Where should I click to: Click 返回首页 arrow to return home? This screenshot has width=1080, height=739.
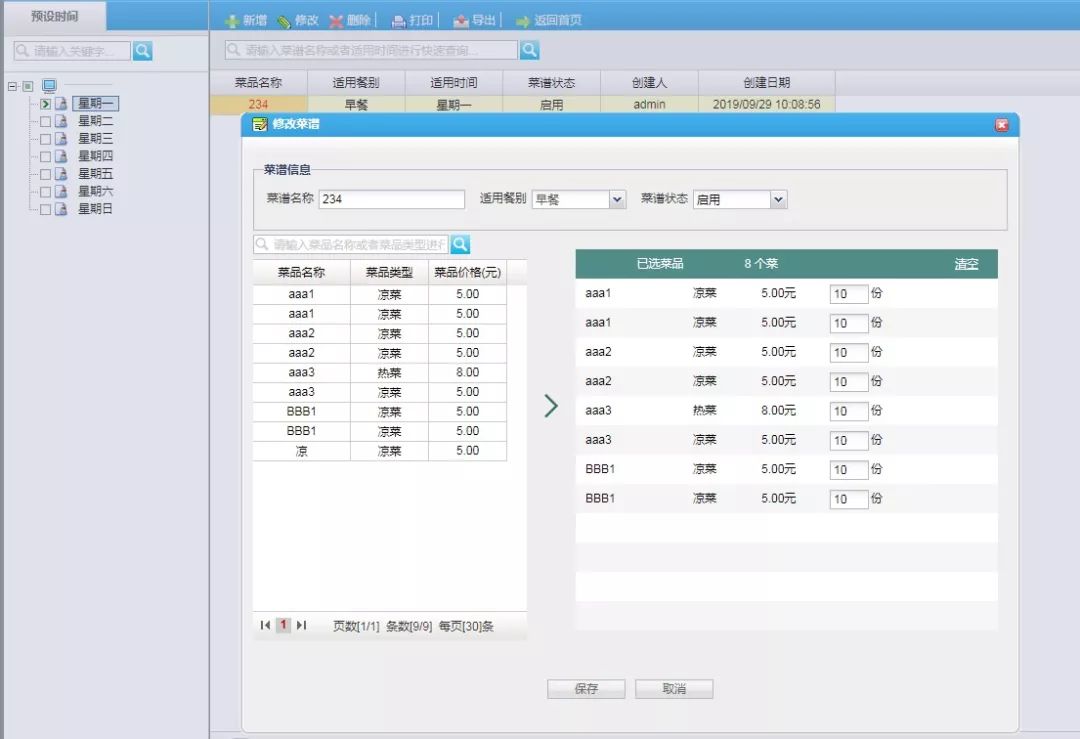pos(522,21)
